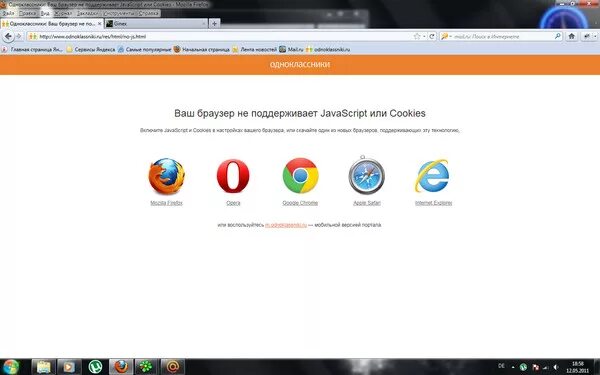Click the volume speaker tray icon
Image resolution: width=600 pixels, height=375 pixels.
pyautogui.click(x=556, y=367)
